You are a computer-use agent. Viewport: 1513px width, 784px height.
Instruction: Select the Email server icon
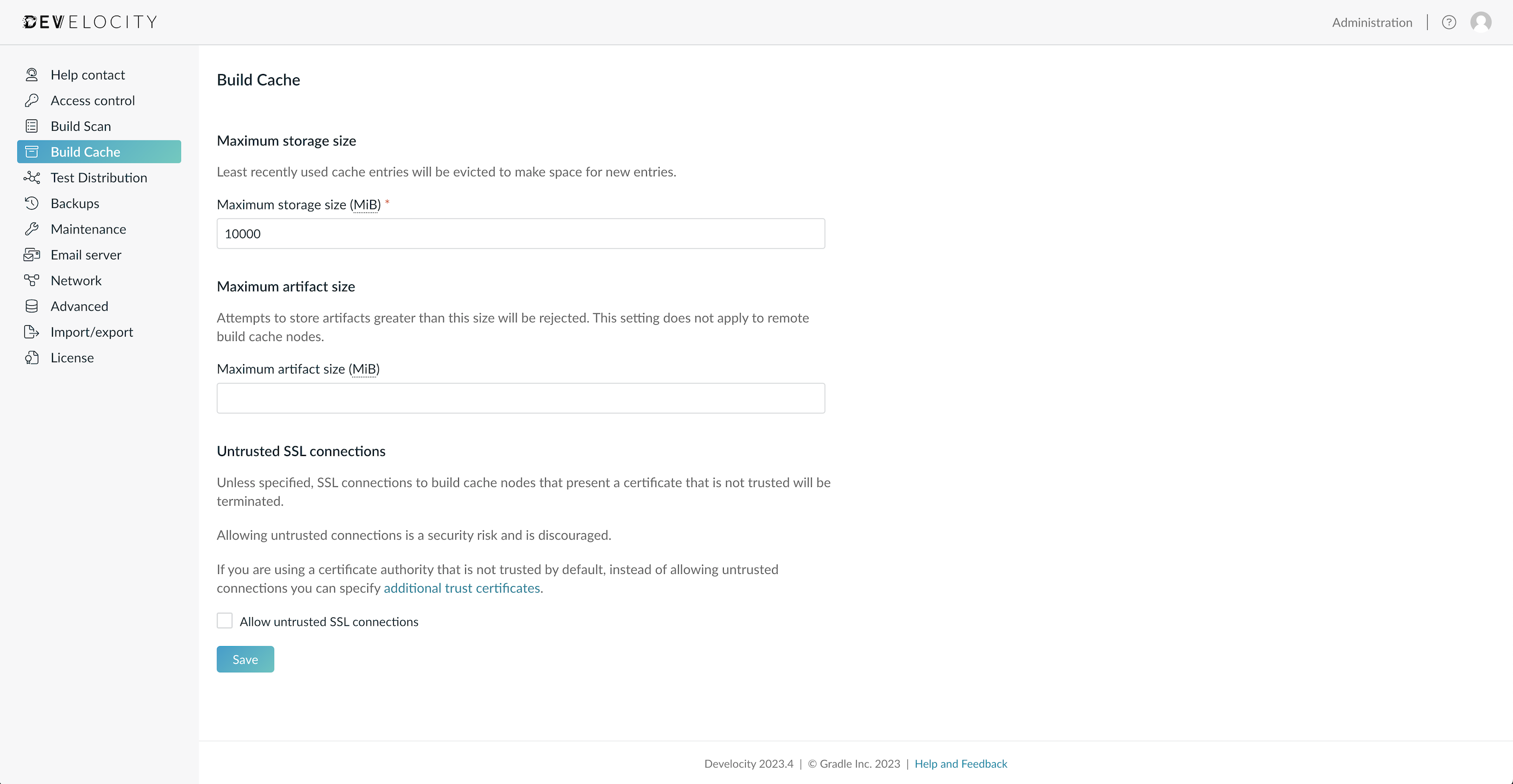coord(32,254)
